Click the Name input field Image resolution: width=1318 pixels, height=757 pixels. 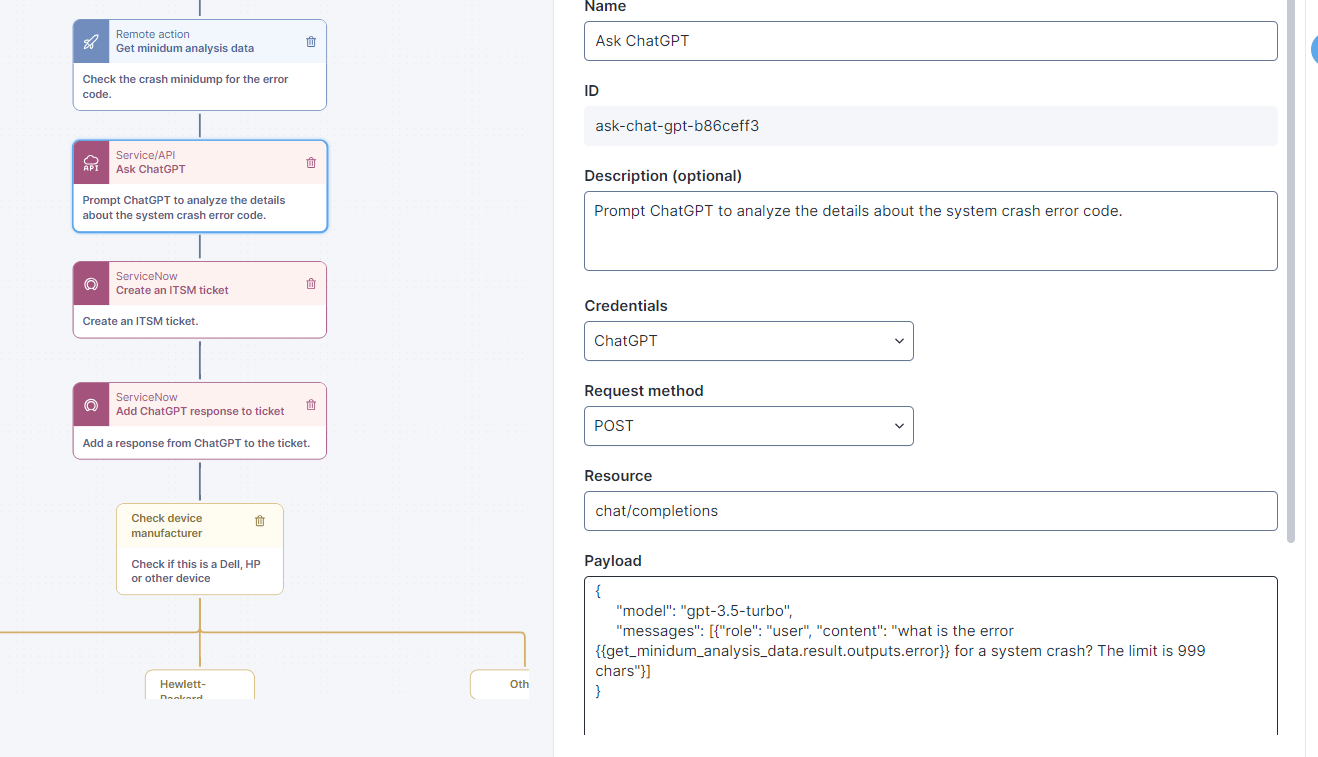point(930,41)
